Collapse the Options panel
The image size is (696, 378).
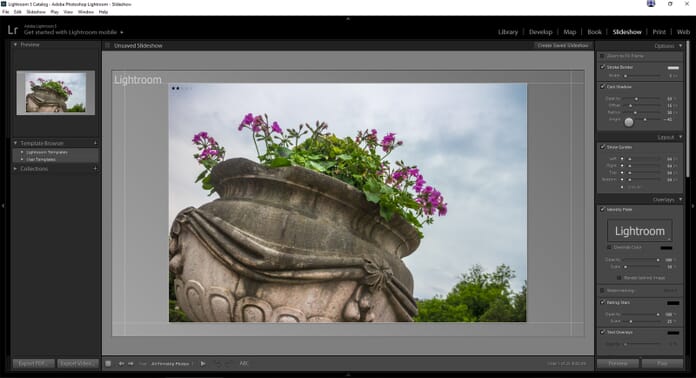(680, 46)
